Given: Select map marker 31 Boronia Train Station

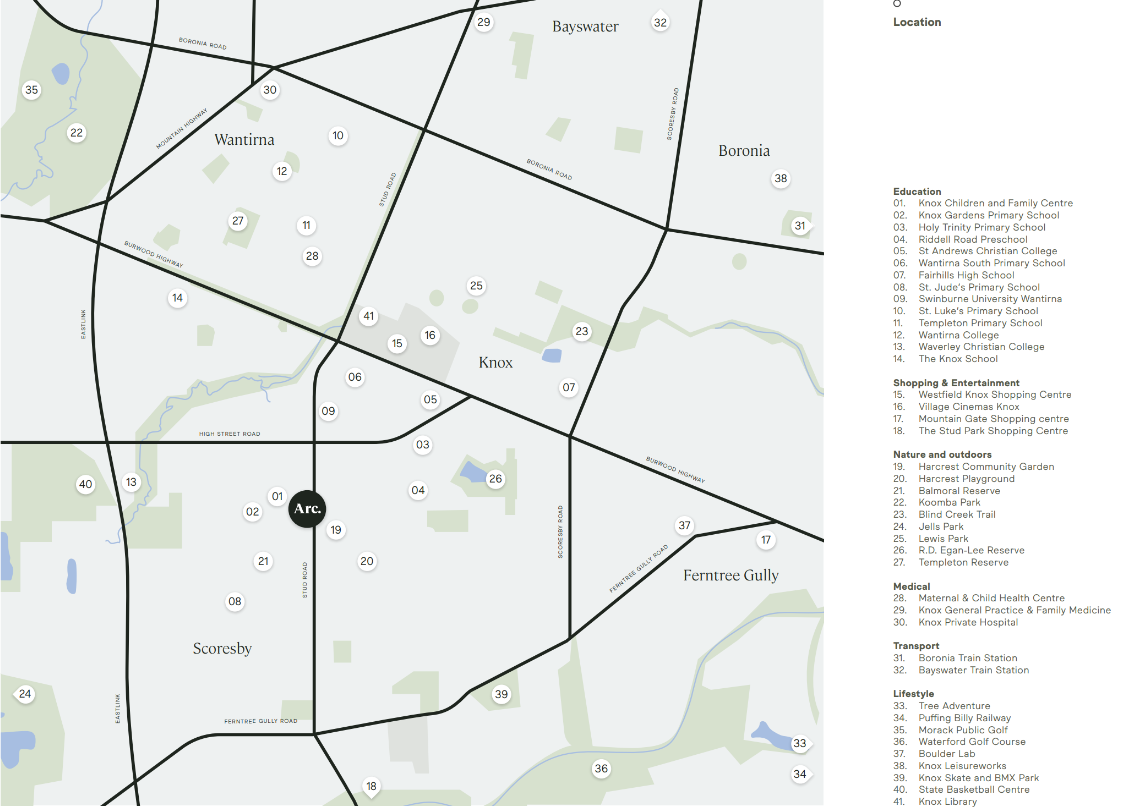Looking at the screenshot, I should coord(800,226).
